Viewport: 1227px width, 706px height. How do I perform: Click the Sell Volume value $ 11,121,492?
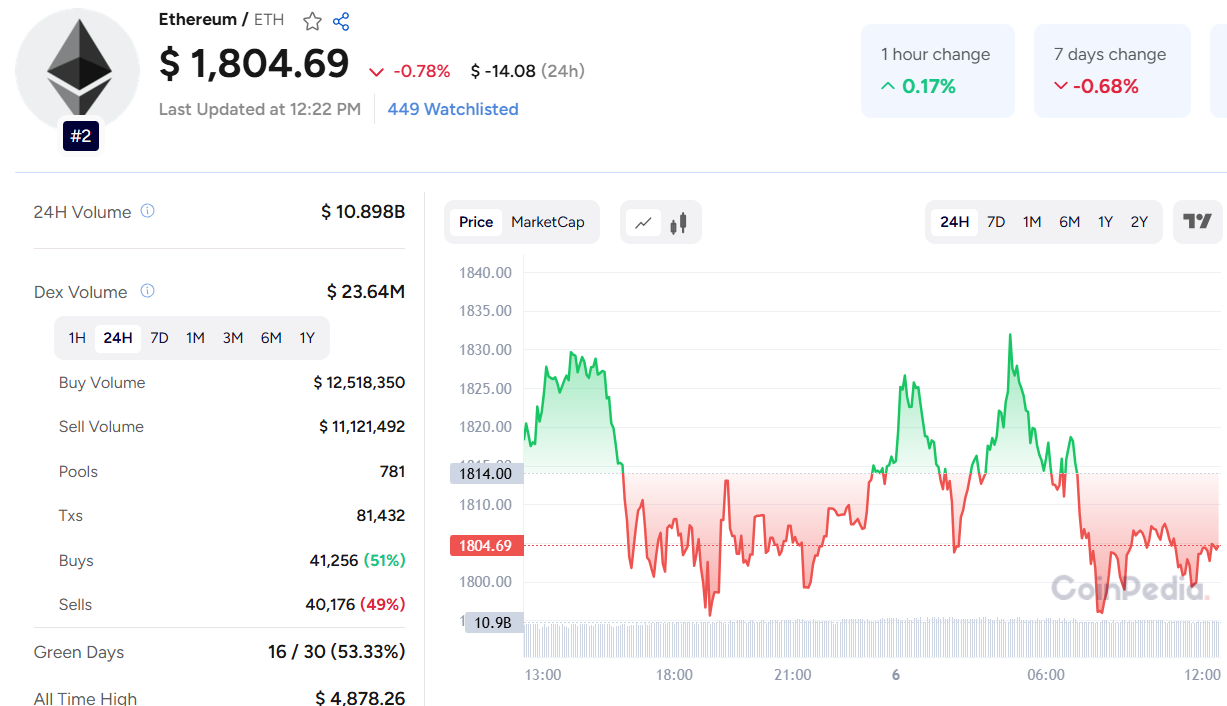(362, 427)
